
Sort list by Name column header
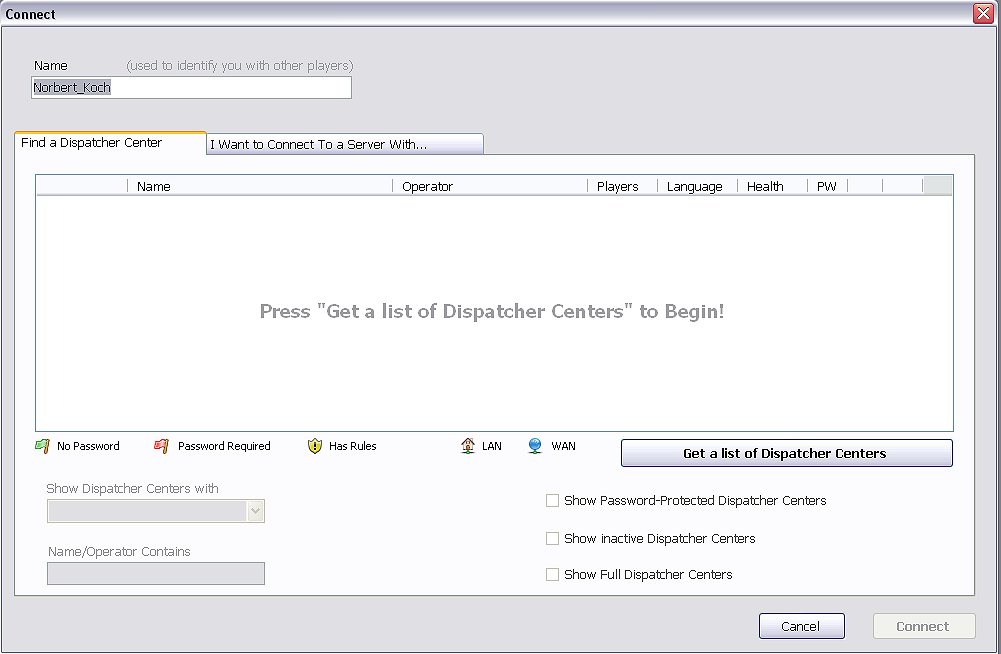pos(260,186)
